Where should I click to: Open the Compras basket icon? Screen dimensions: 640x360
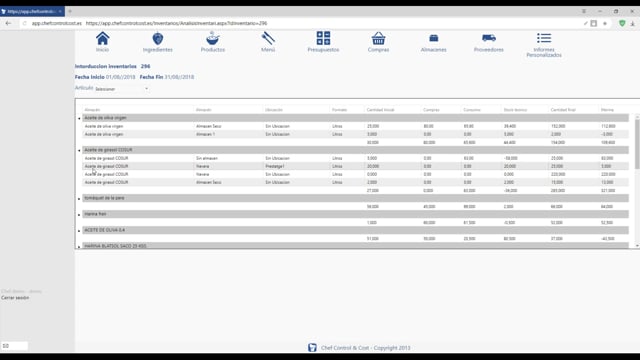[378, 38]
